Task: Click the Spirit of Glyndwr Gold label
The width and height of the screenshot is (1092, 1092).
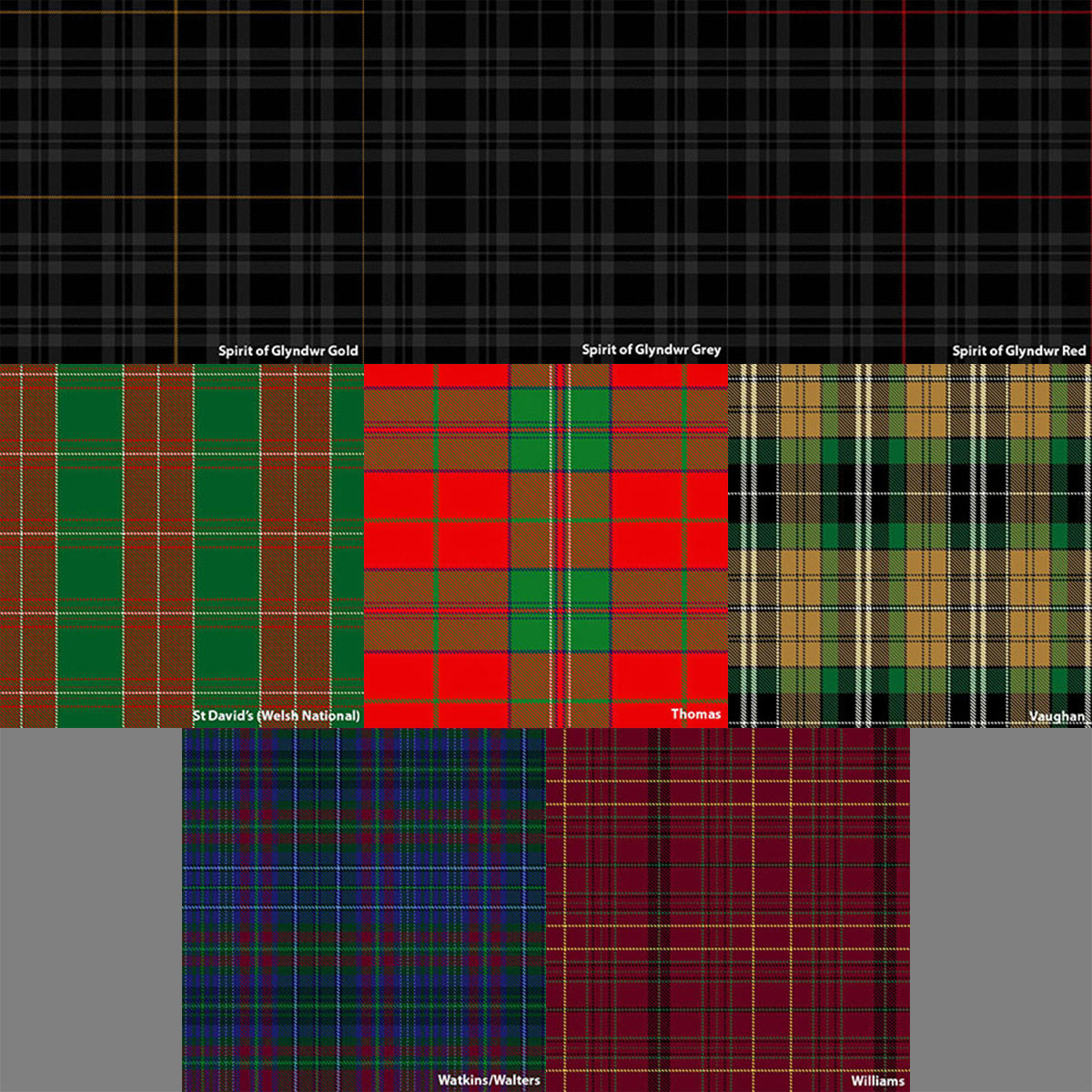Action: [x=288, y=349]
